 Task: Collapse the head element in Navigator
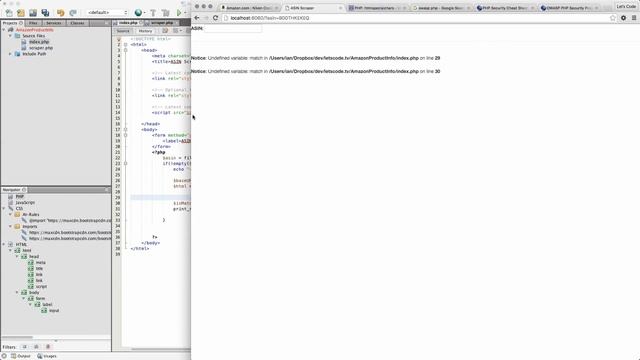[17, 256]
